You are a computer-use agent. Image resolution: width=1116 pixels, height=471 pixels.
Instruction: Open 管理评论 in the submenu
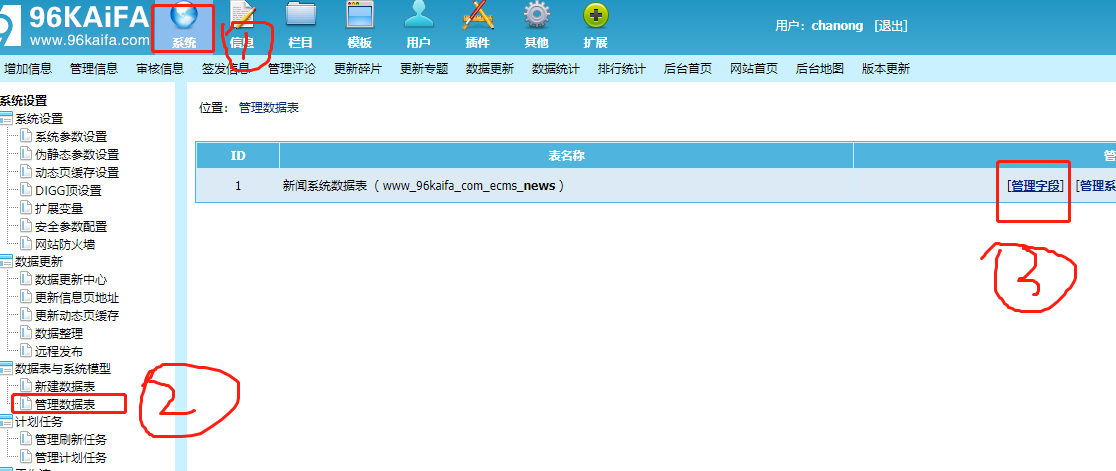[x=292, y=69]
